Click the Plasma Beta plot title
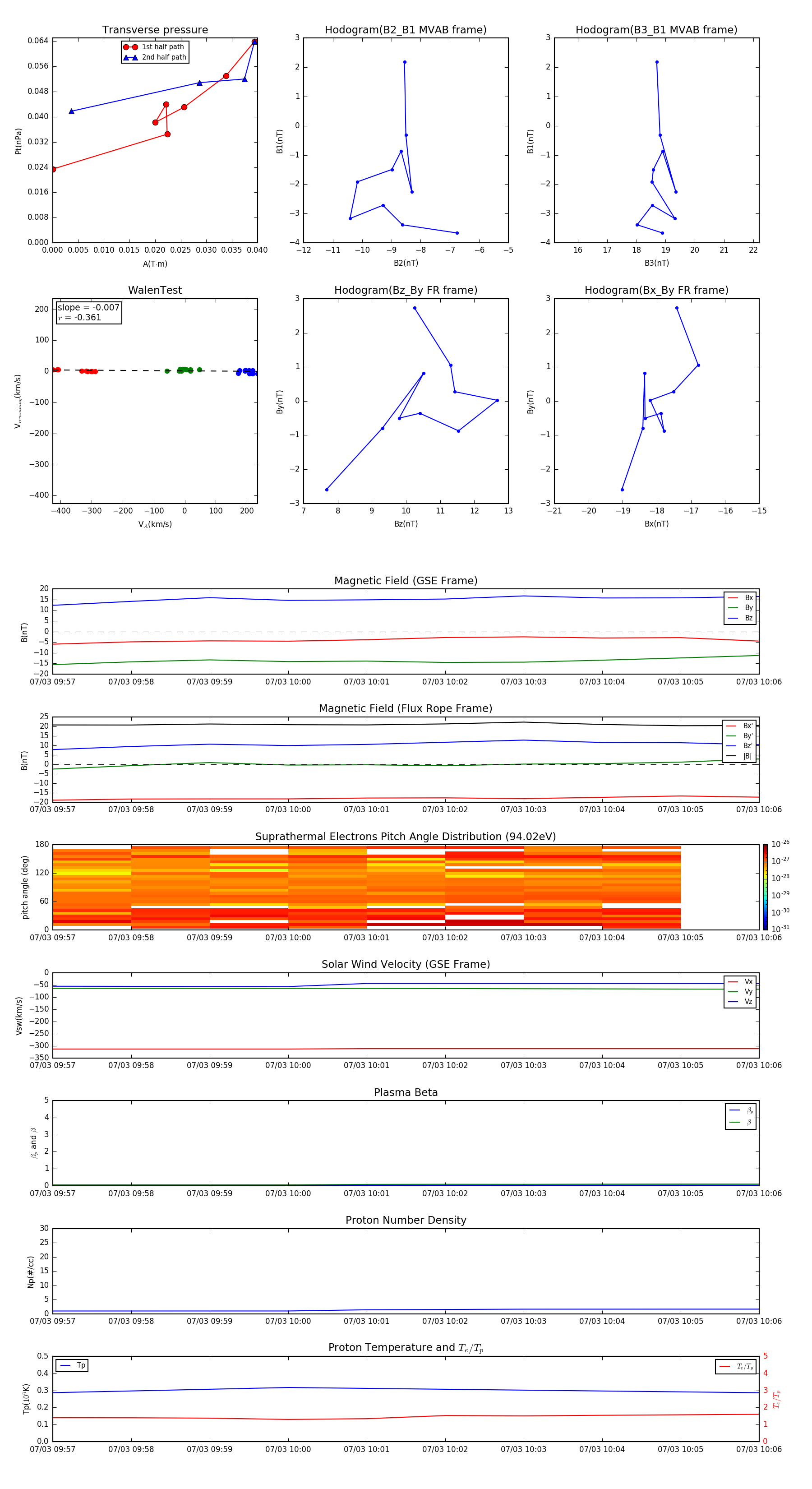812x1489 pixels. tap(406, 1092)
